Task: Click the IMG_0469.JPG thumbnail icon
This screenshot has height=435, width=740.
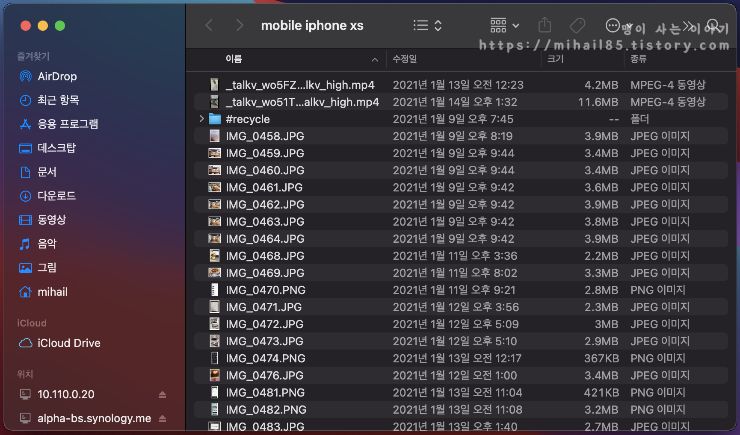Action: [215, 273]
